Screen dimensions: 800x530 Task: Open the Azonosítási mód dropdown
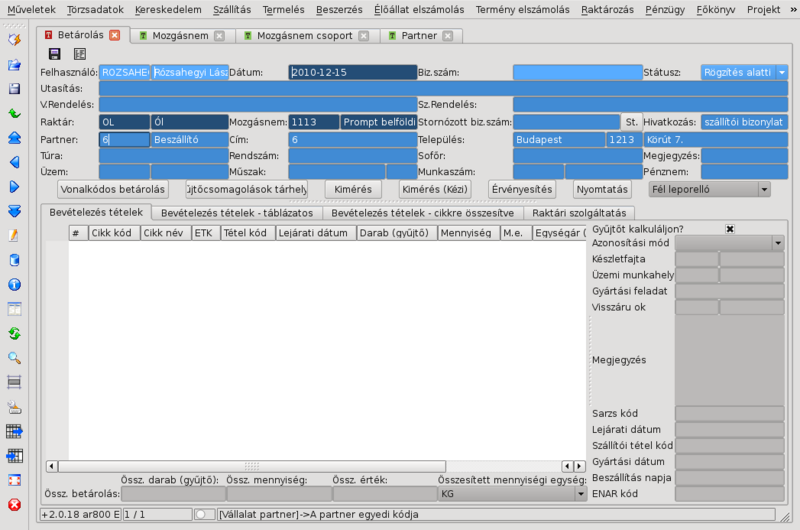coord(778,243)
